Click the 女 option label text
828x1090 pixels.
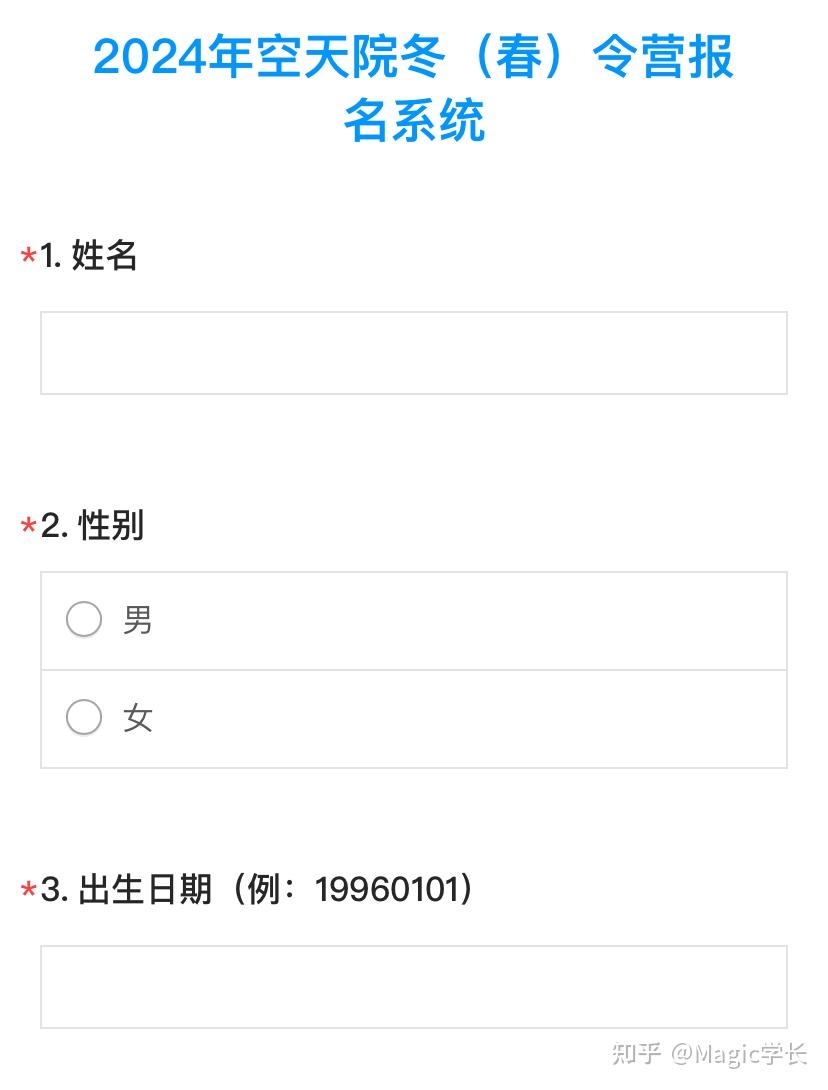pos(138,717)
